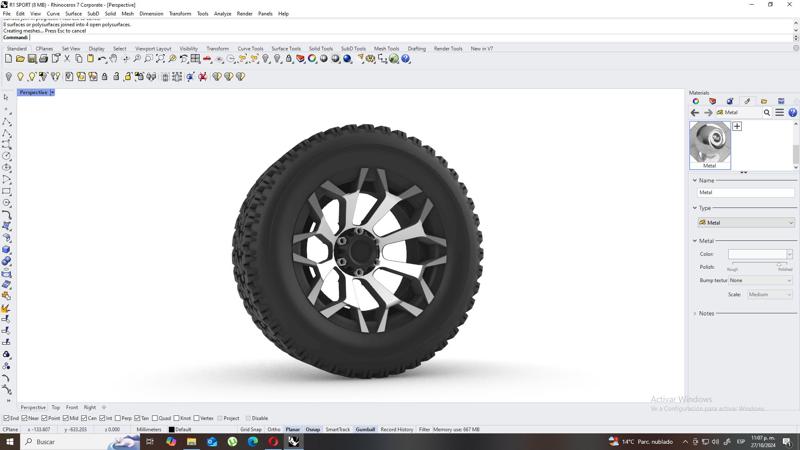Click the back arrow in Materials panel

point(695,113)
